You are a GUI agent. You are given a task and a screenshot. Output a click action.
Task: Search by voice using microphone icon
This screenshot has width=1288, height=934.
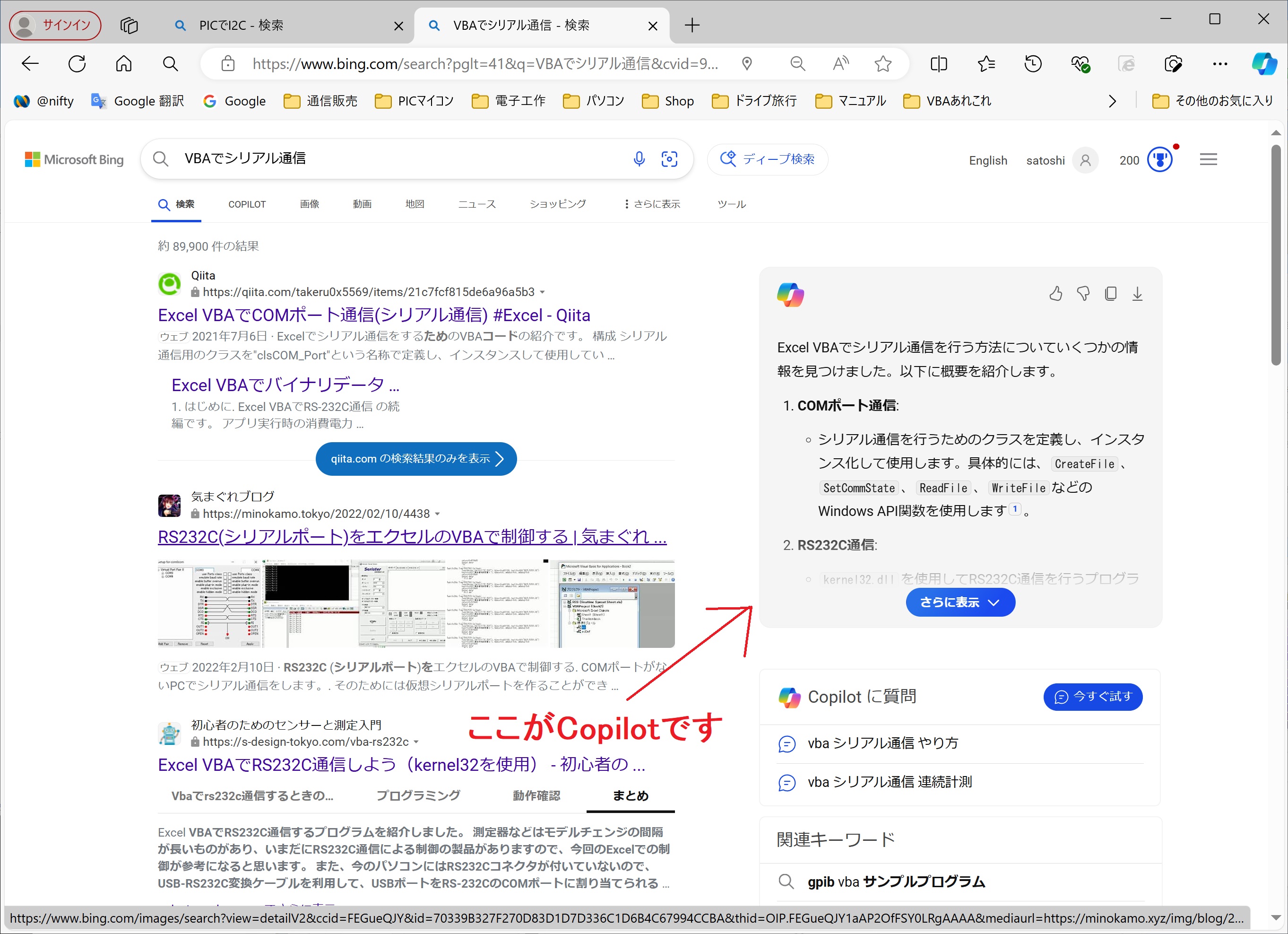coord(640,158)
